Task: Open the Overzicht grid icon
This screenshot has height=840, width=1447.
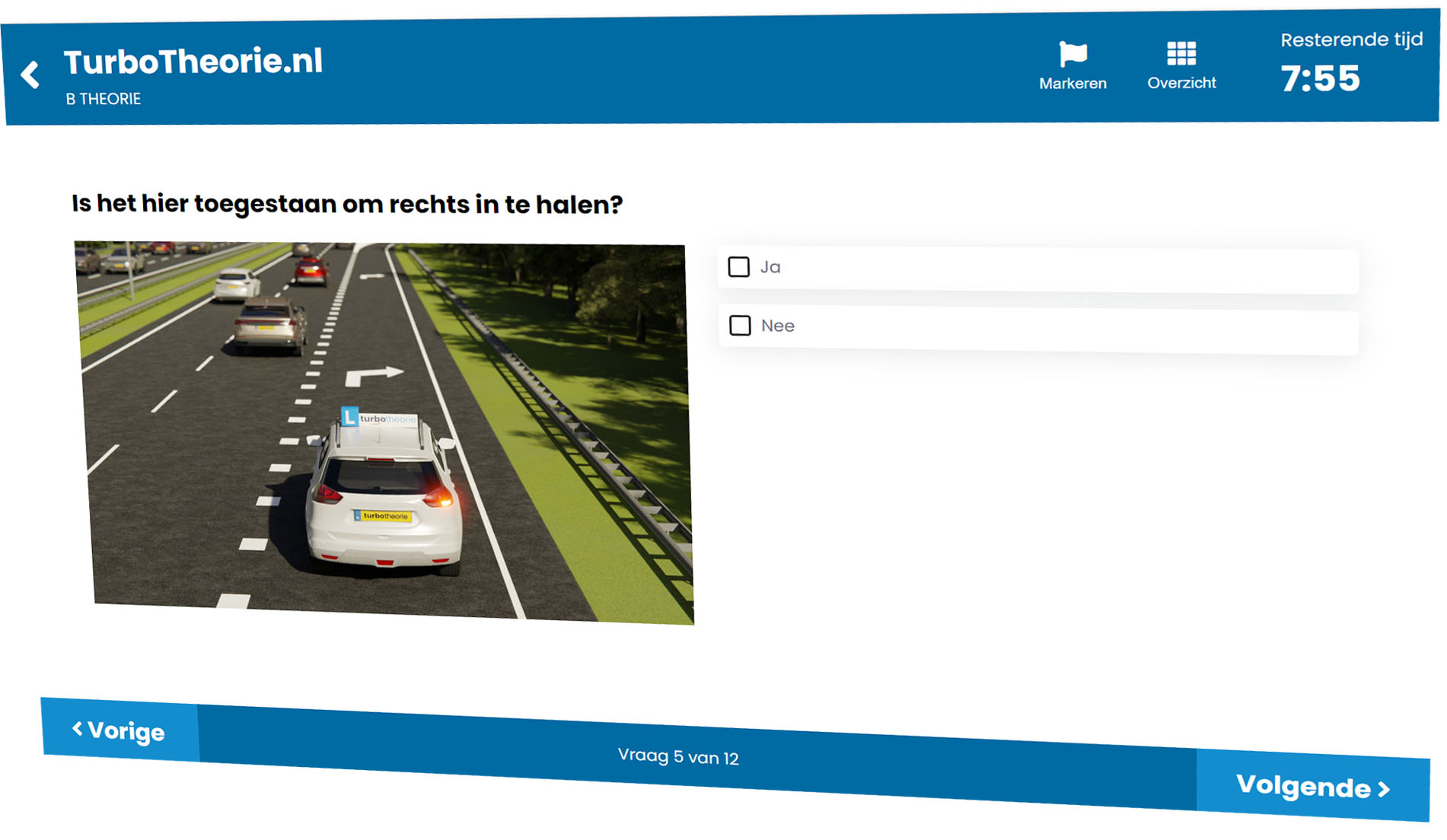Action: coord(1181,53)
